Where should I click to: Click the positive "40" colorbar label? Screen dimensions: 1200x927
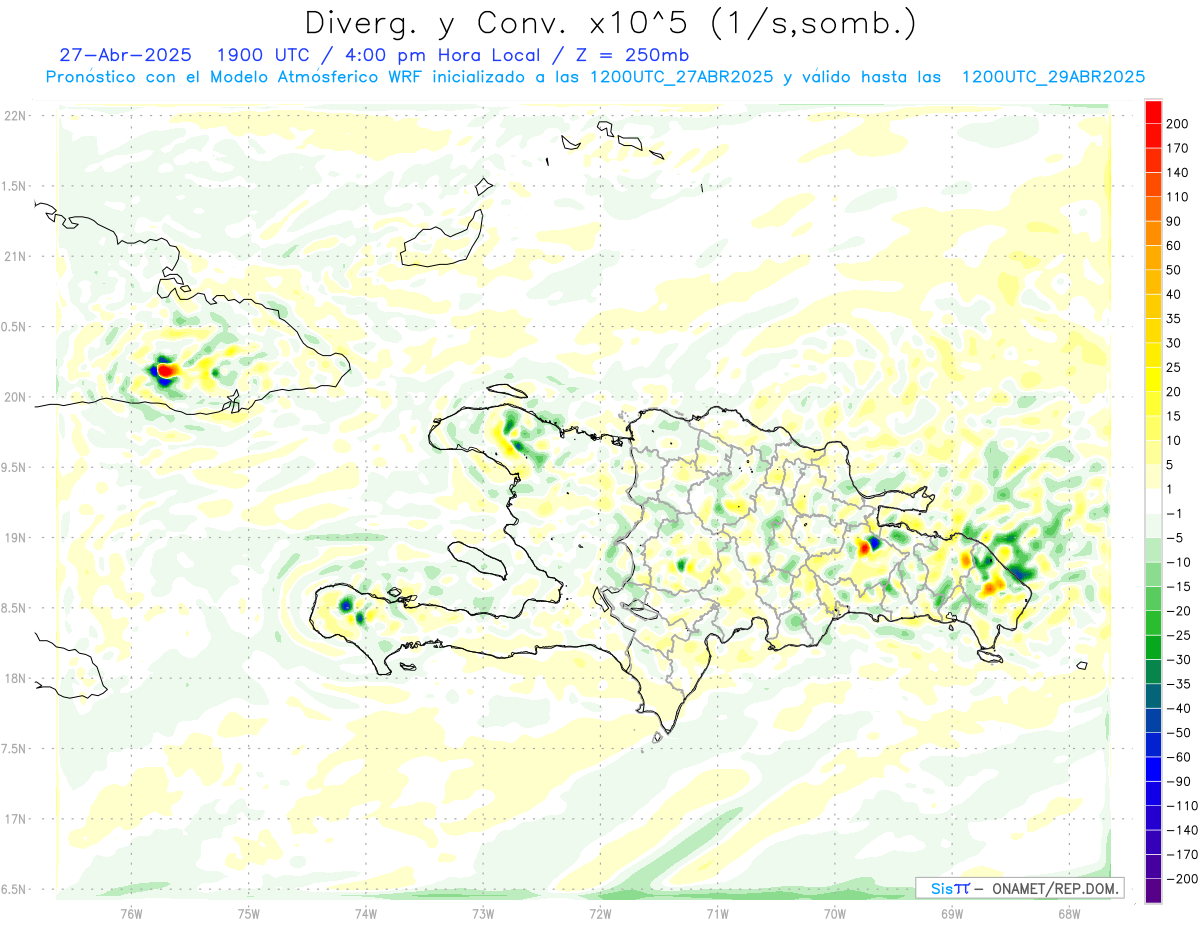[1175, 295]
